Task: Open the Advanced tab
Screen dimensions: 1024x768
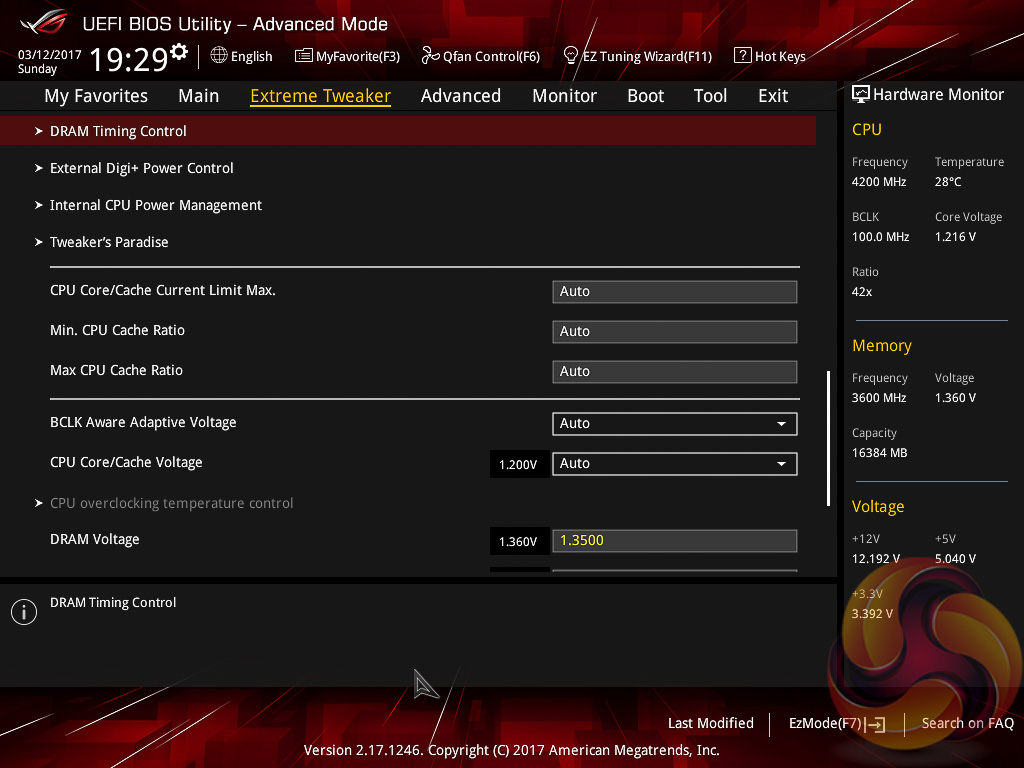Action: (461, 96)
